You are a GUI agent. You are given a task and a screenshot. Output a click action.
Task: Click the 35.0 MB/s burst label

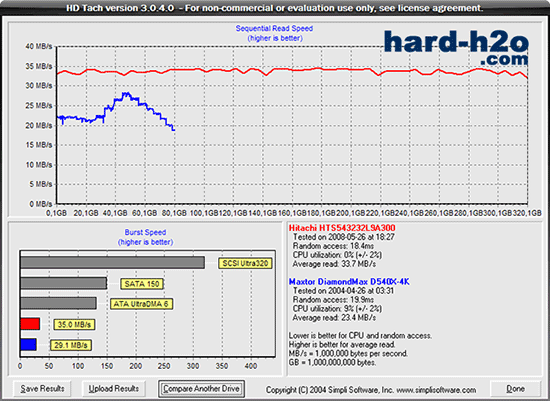[74, 325]
